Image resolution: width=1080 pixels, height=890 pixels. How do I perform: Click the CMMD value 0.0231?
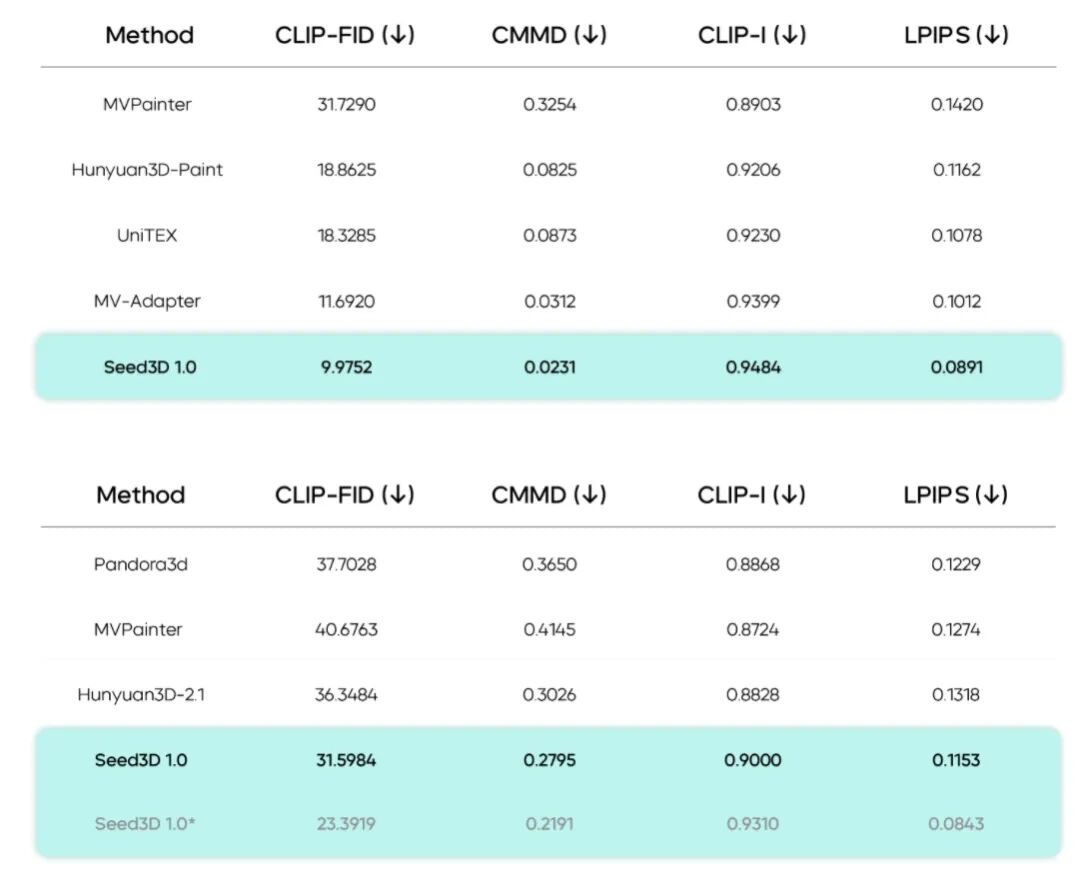549,367
